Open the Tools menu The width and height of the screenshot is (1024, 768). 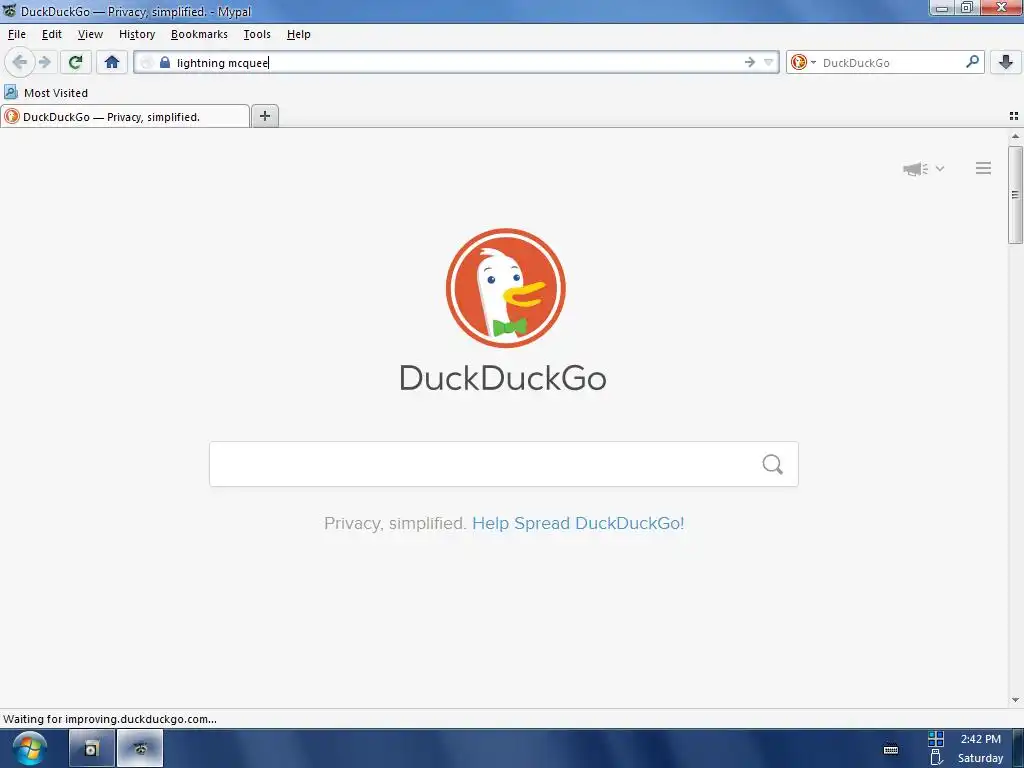pos(257,34)
